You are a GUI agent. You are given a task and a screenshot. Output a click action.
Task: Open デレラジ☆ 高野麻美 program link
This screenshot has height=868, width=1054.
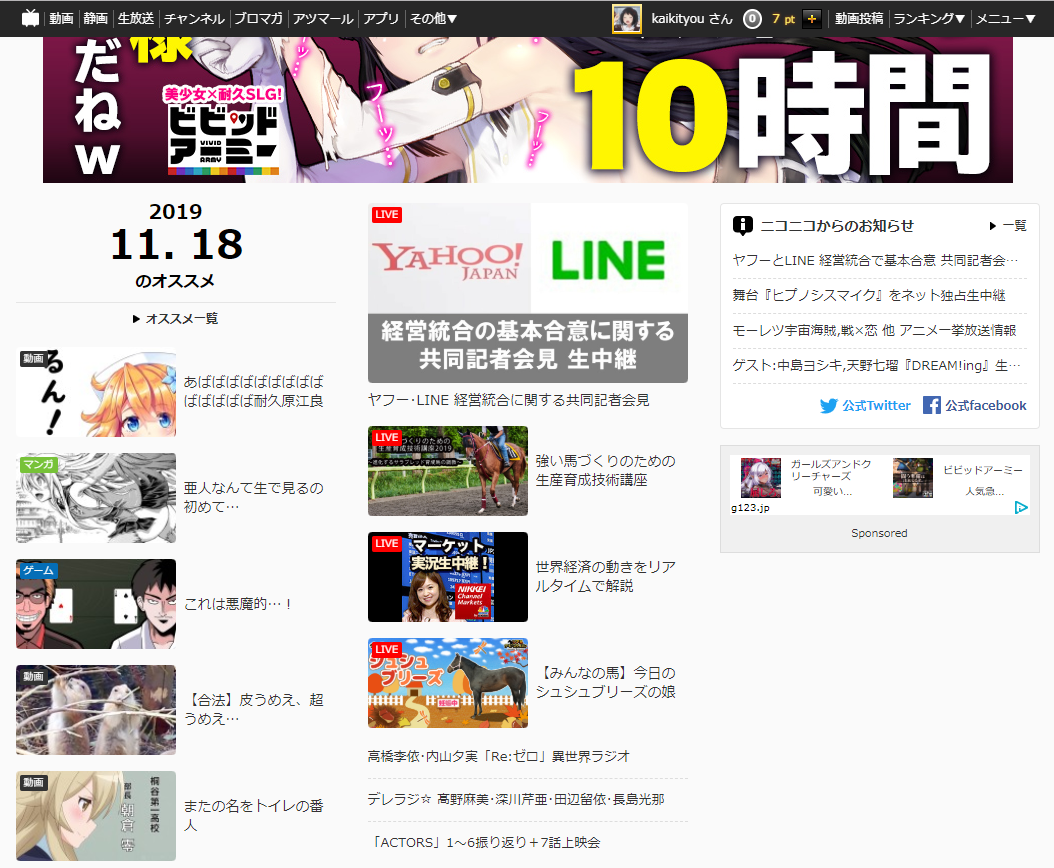coord(516,799)
